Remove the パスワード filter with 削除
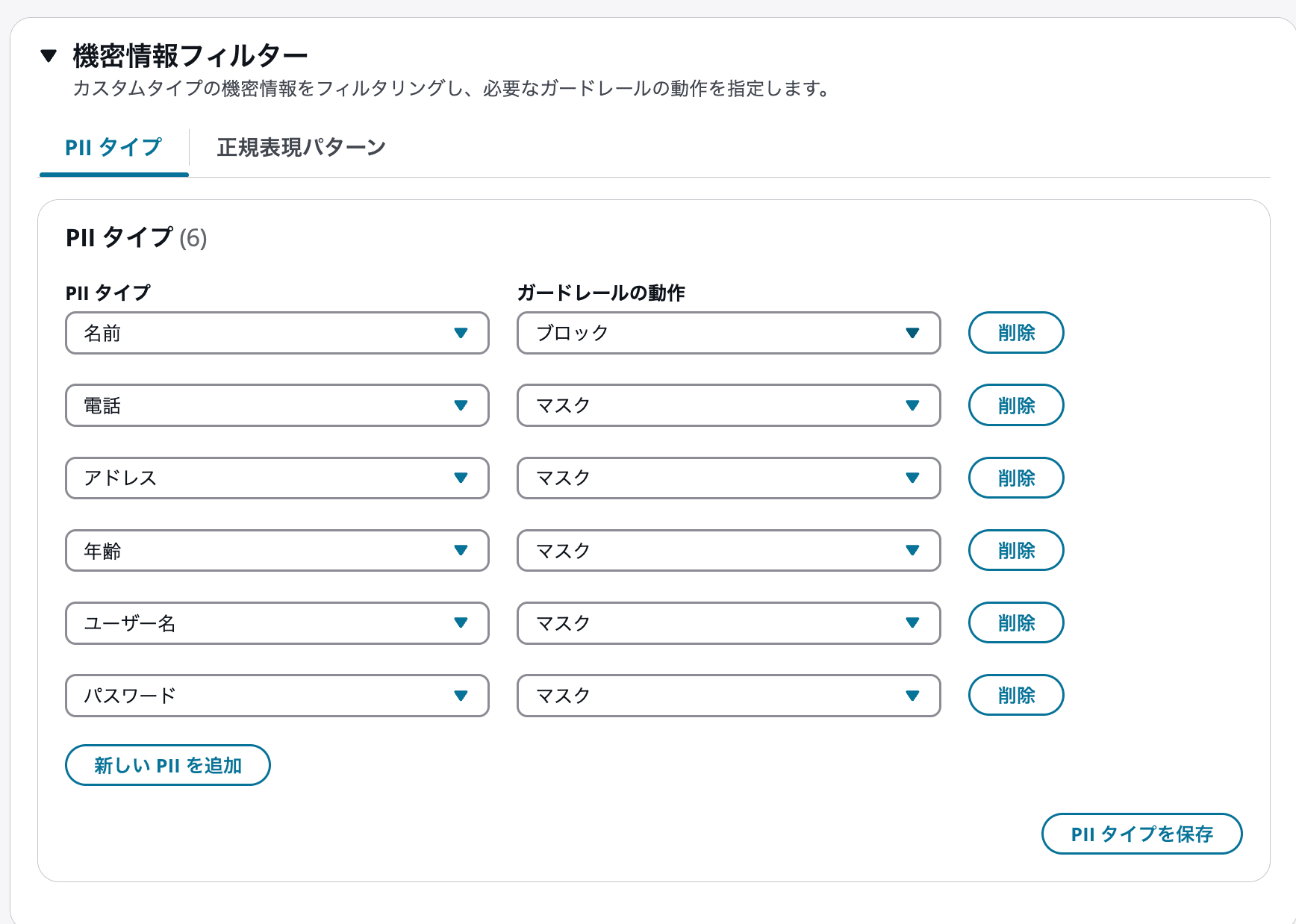The height and width of the screenshot is (924, 1296). pyautogui.click(x=1015, y=695)
